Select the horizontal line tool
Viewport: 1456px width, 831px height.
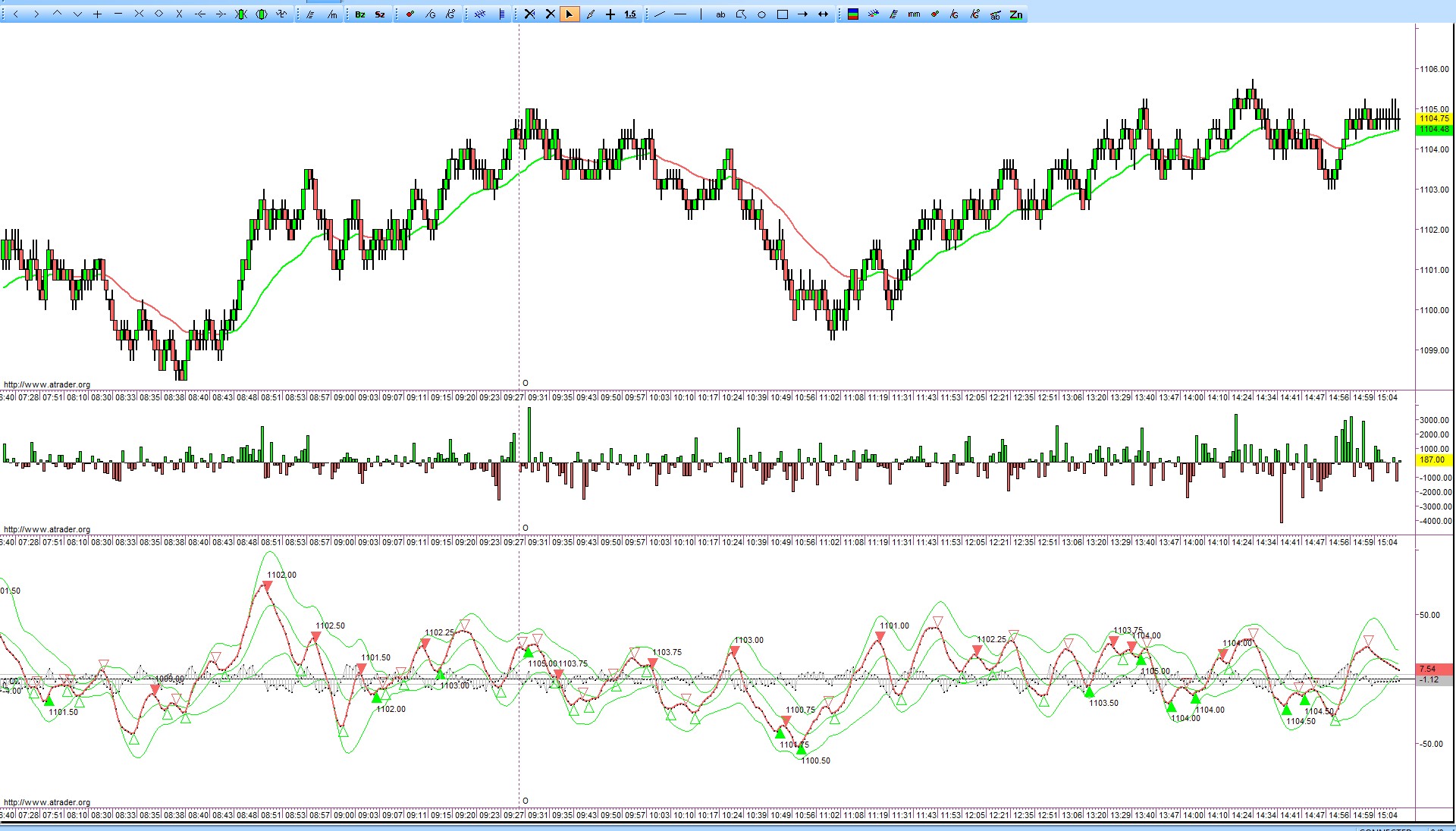tap(680, 14)
